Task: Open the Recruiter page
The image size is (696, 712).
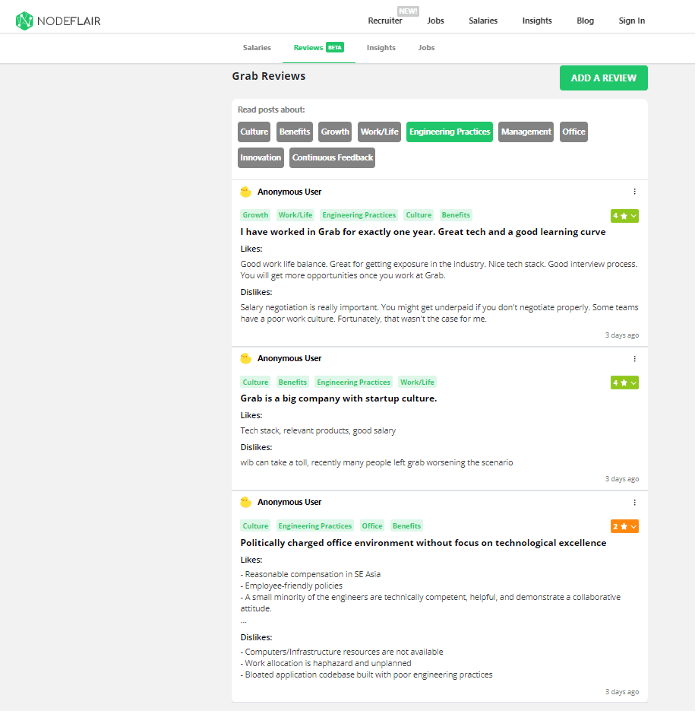Action: pyautogui.click(x=385, y=21)
